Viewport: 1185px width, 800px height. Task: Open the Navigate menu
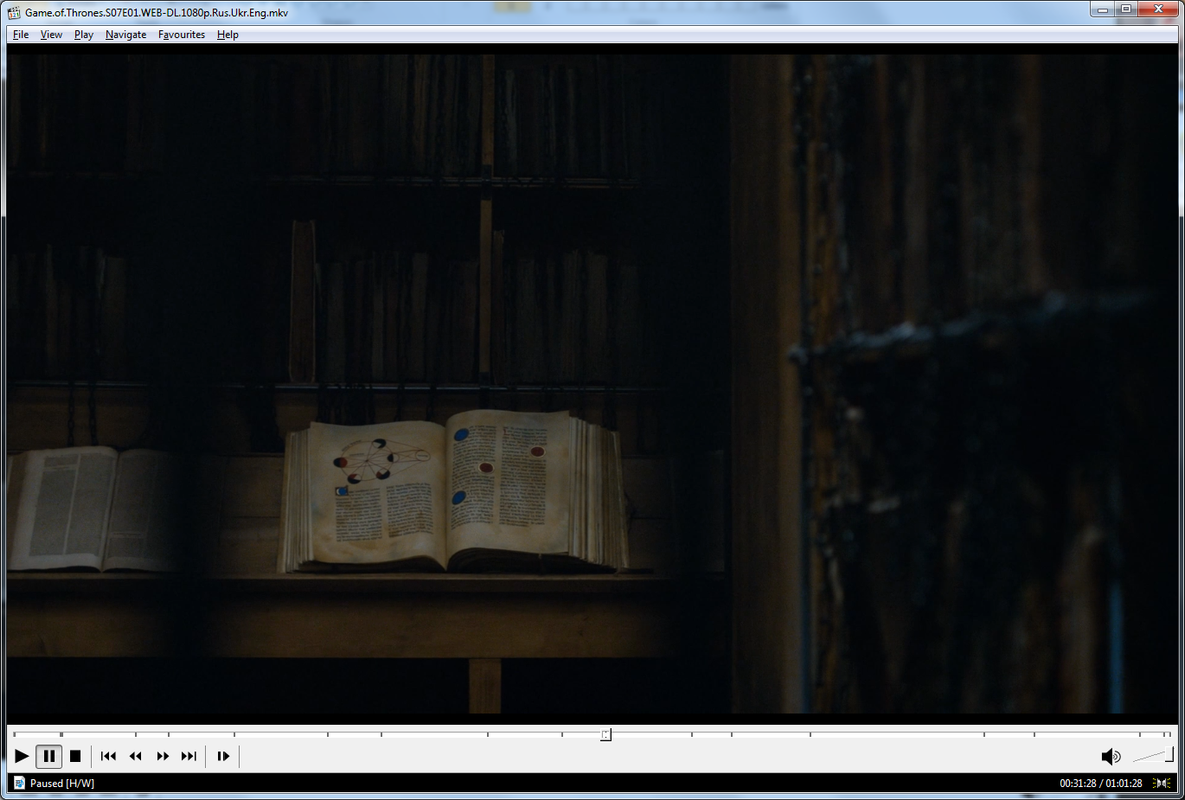click(126, 35)
